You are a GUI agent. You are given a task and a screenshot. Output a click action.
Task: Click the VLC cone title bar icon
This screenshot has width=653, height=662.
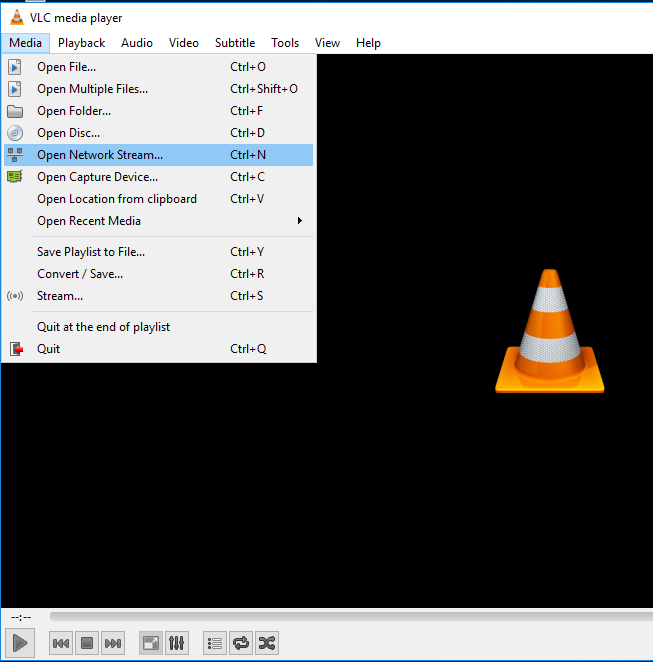(16, 17)
